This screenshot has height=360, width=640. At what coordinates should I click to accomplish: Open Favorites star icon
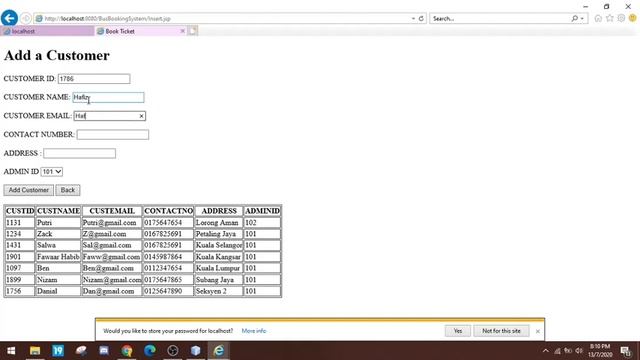(x=610, y=18)
